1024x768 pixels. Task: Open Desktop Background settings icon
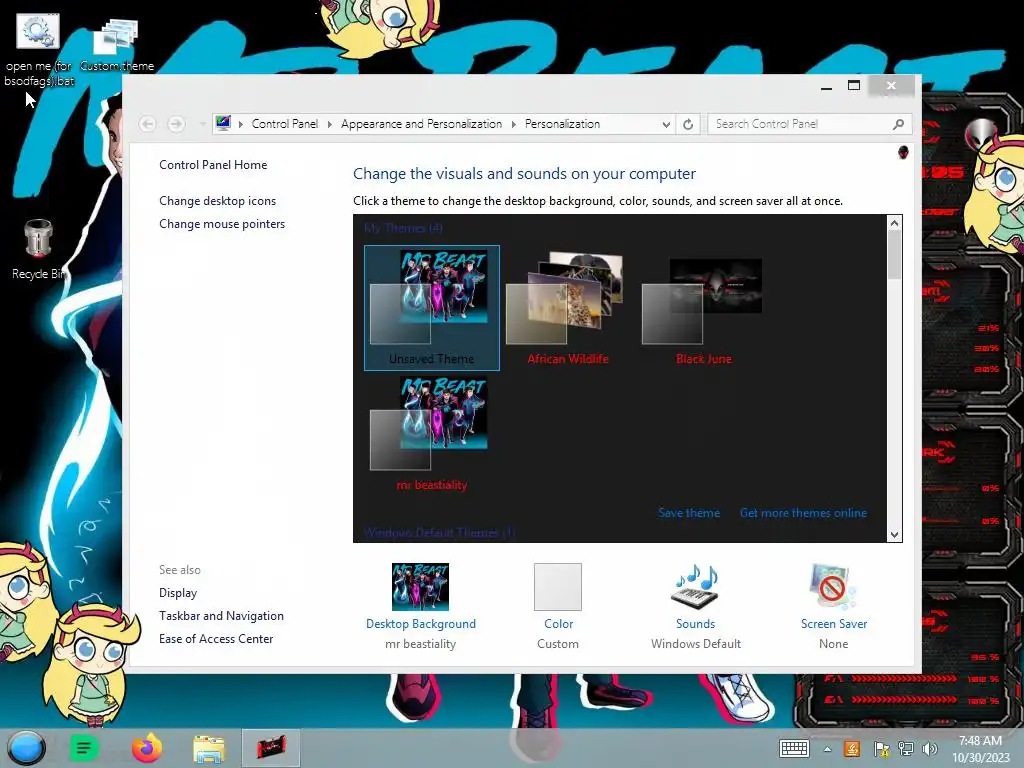[421, 586]
